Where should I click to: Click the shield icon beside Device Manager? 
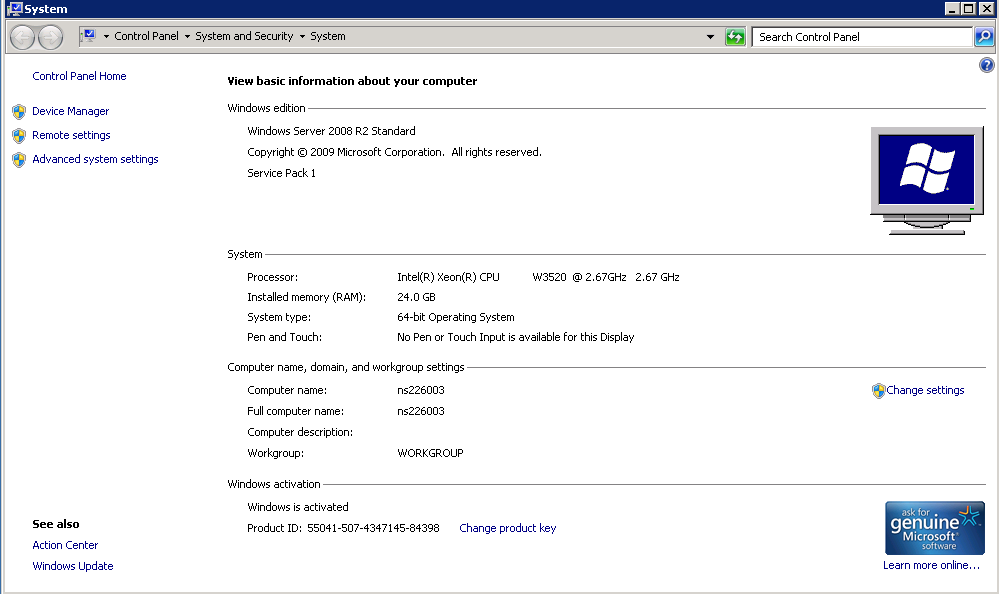19,112
